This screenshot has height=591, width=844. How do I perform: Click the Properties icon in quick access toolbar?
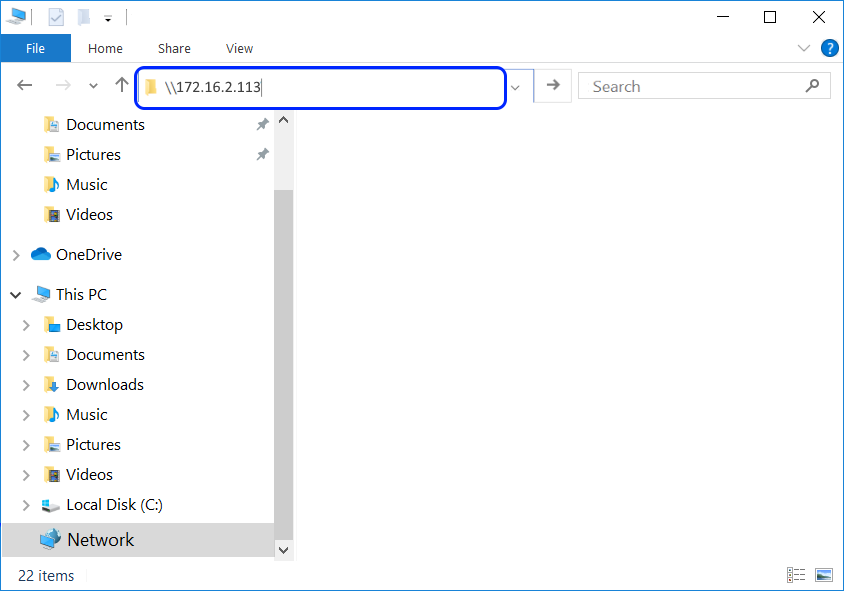[56, 17]
